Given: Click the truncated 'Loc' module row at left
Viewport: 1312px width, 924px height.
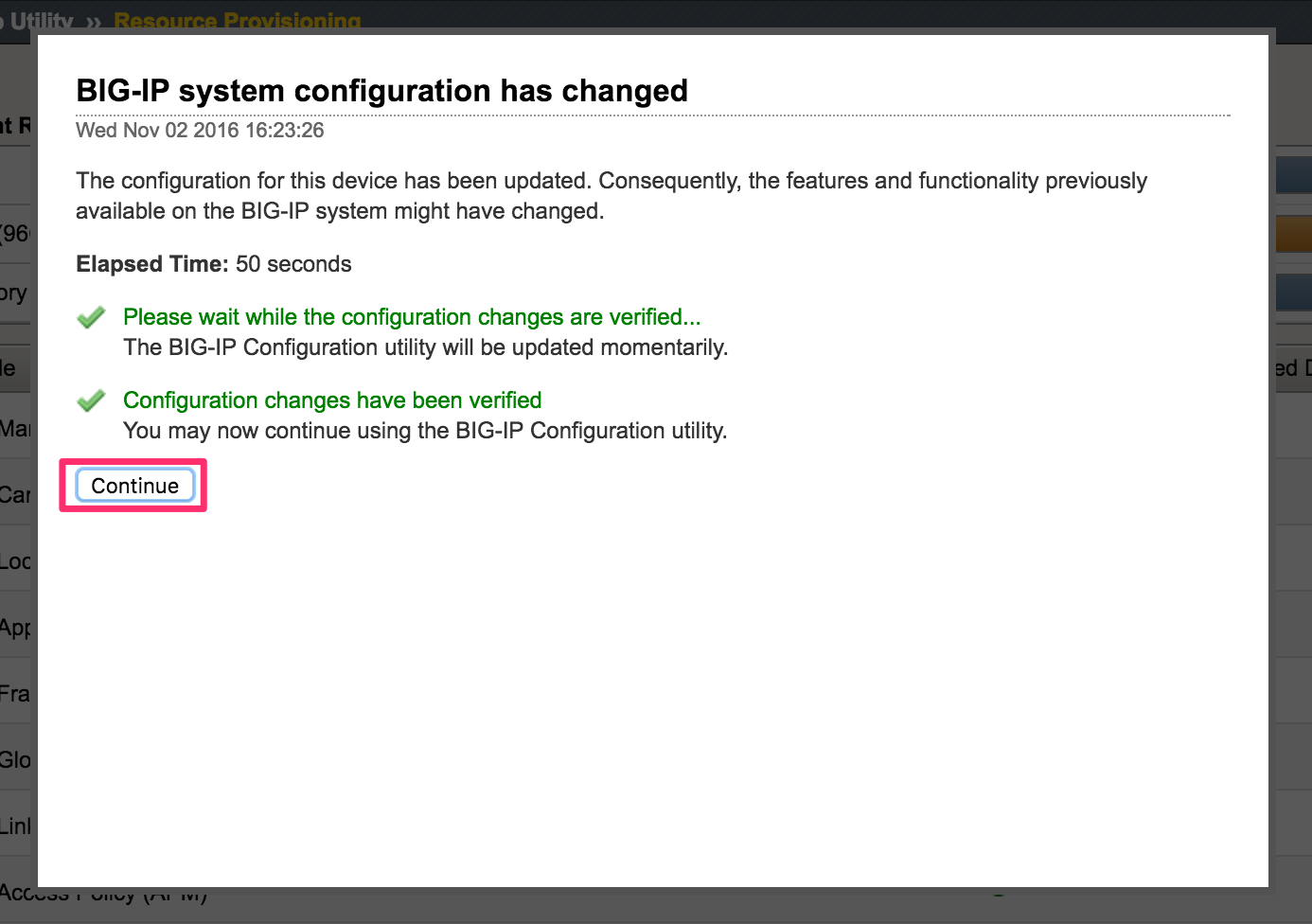Looking at the screenshot, I should tap(16, 561).
